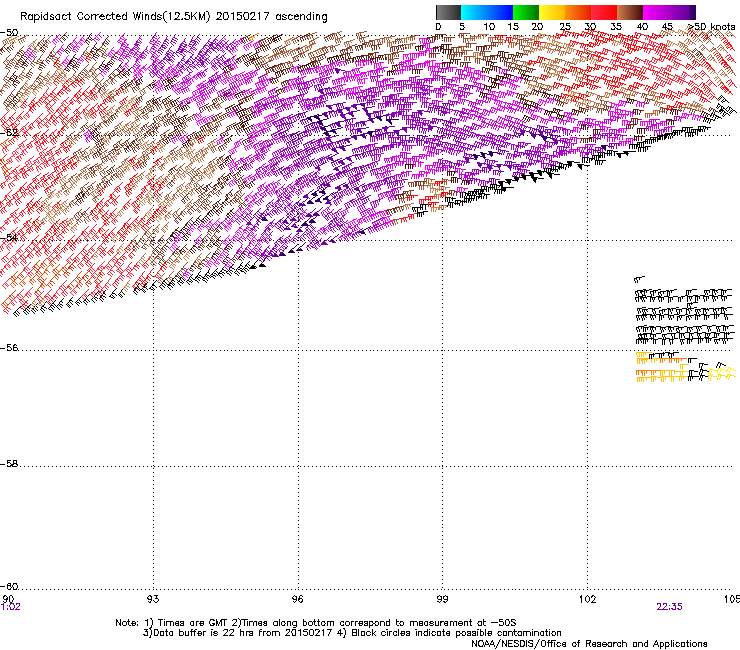Click the longitude label '99'
740x650 pixels.
click(x=442, y=599)
